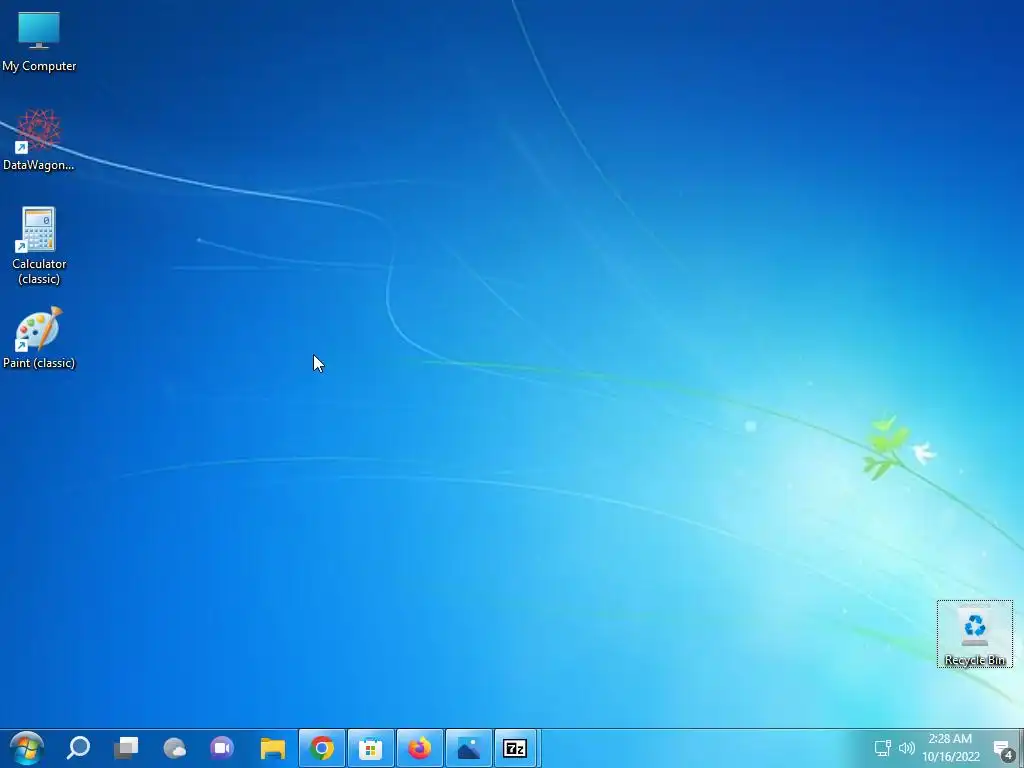This screenshot has height=768, width=1024.
Task: Open Photos app from taskbar
Action: tap(468, 748)
